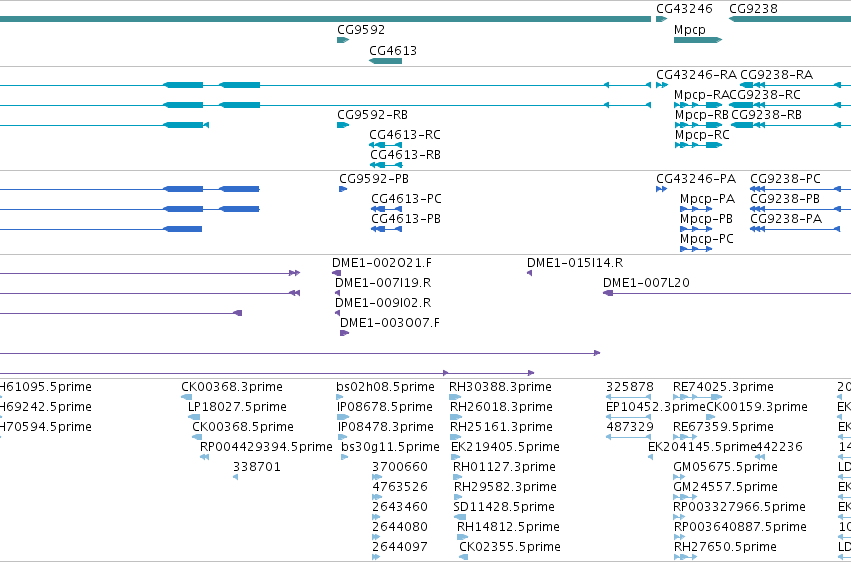The height and width of the screenshot is (562, 851).
Task: Click clone end DME1-002O21.F
Action: pyautogui.click(x=336, y=273)
